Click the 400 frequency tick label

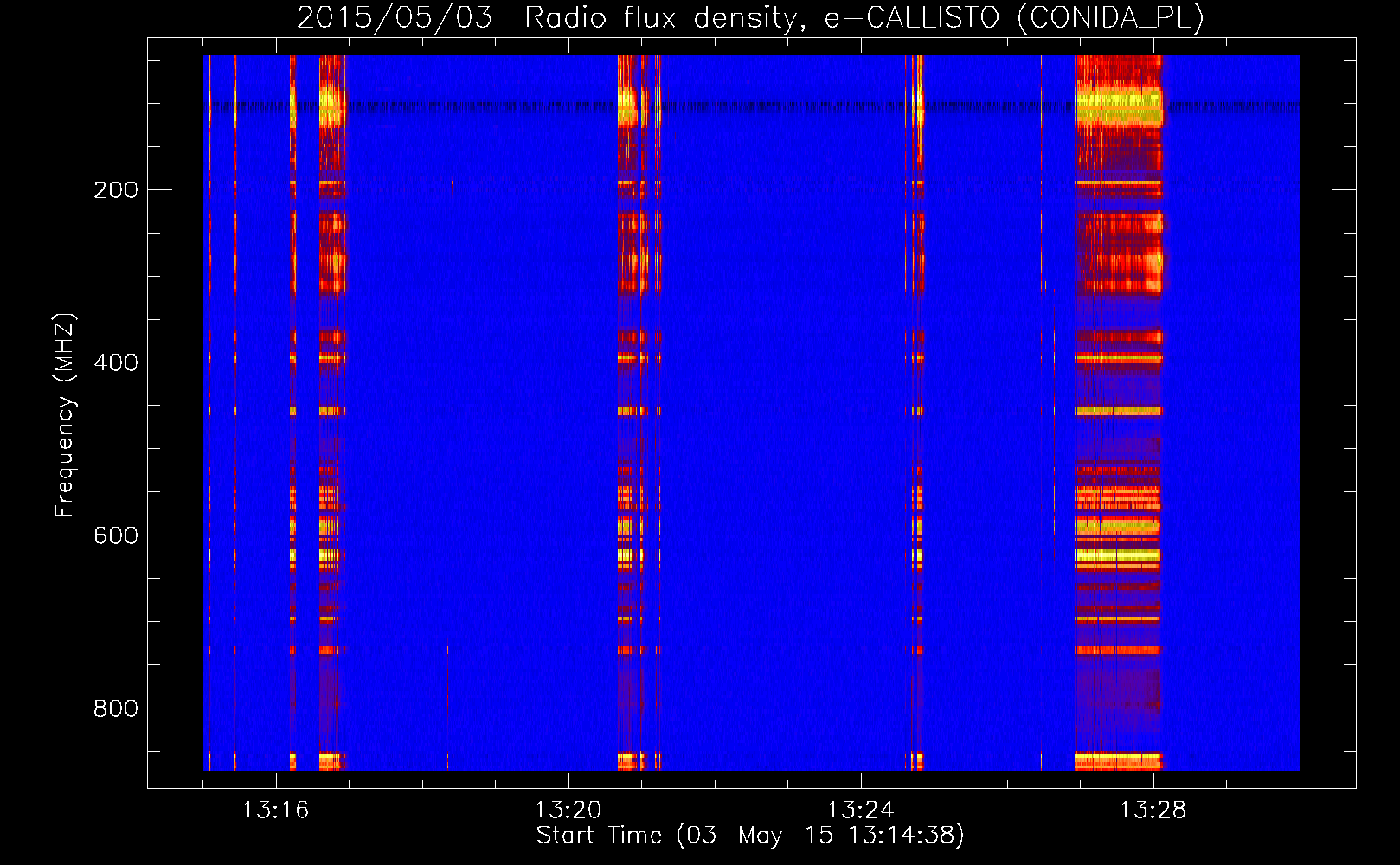coord(116,362)
